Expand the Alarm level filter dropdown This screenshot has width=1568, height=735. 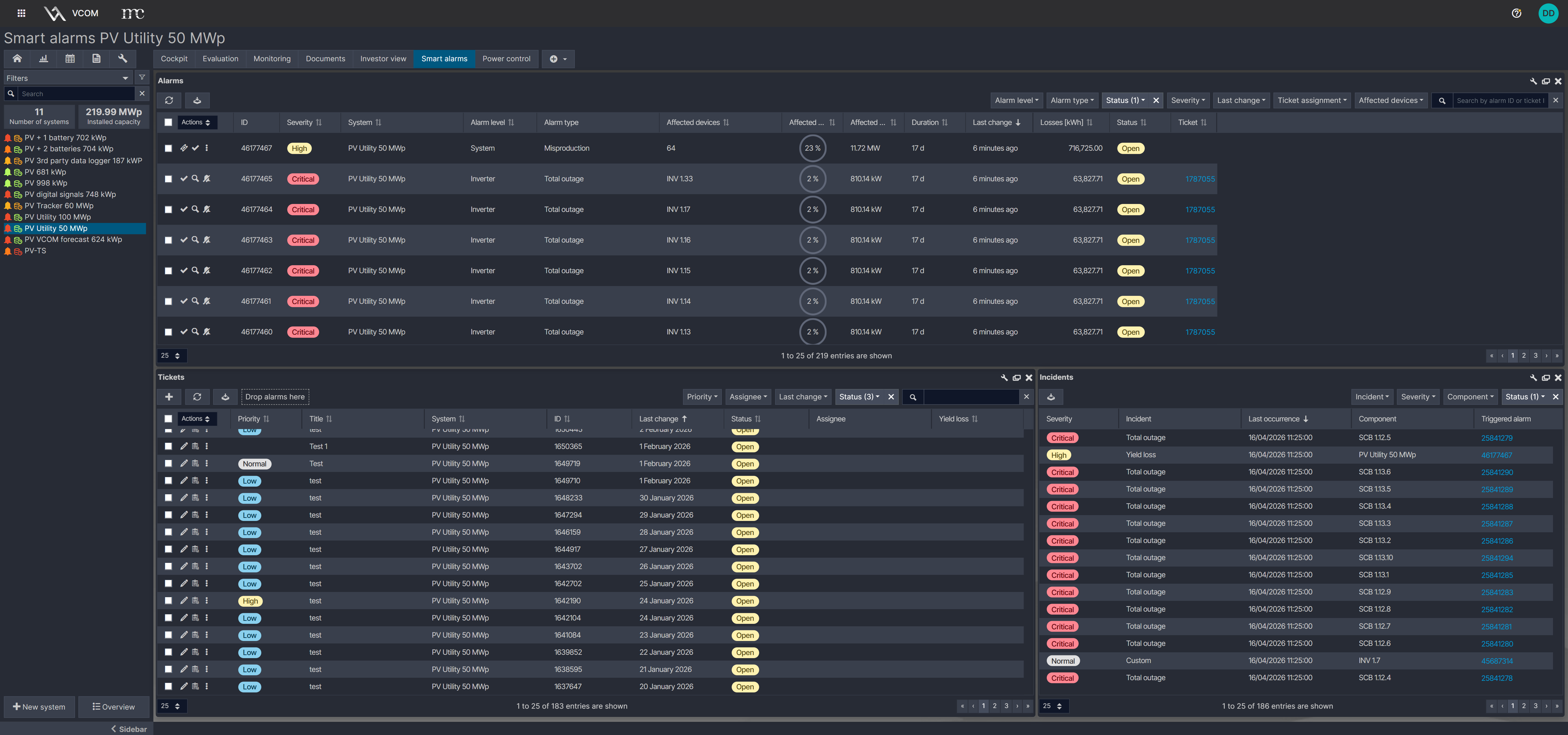coord(1016,100)
